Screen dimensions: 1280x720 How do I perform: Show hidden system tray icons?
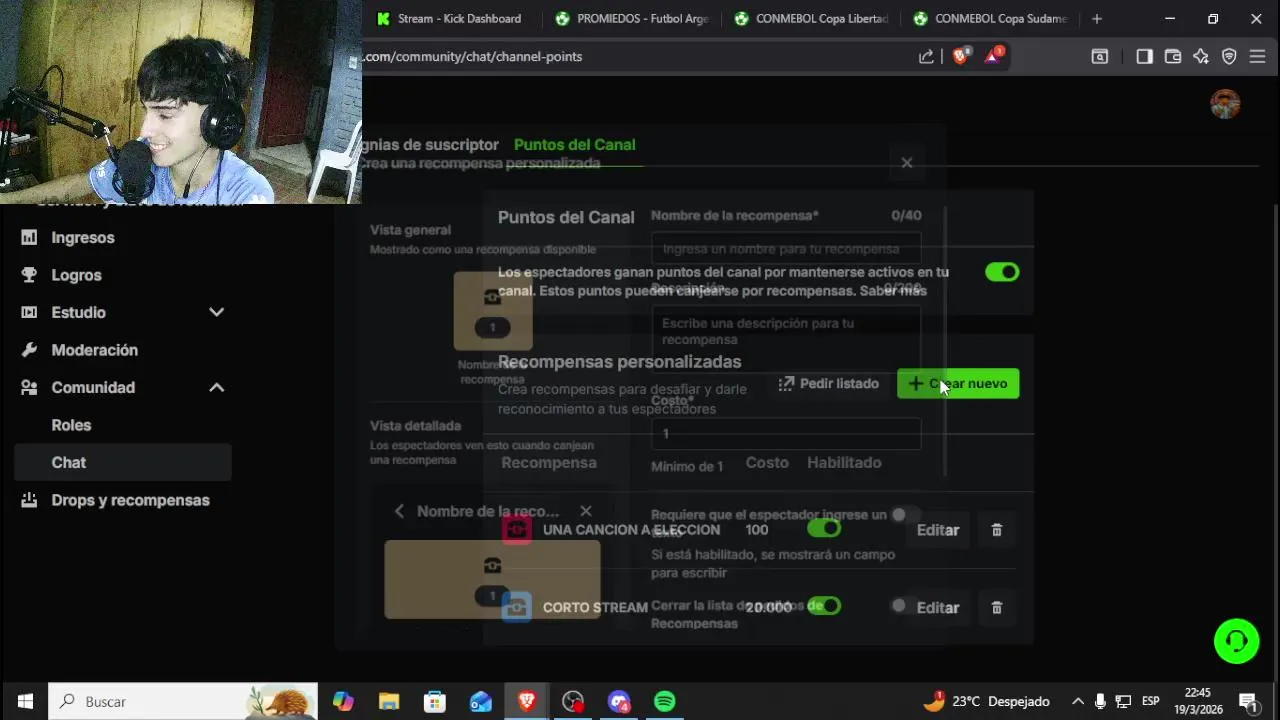pos(1078,702)
